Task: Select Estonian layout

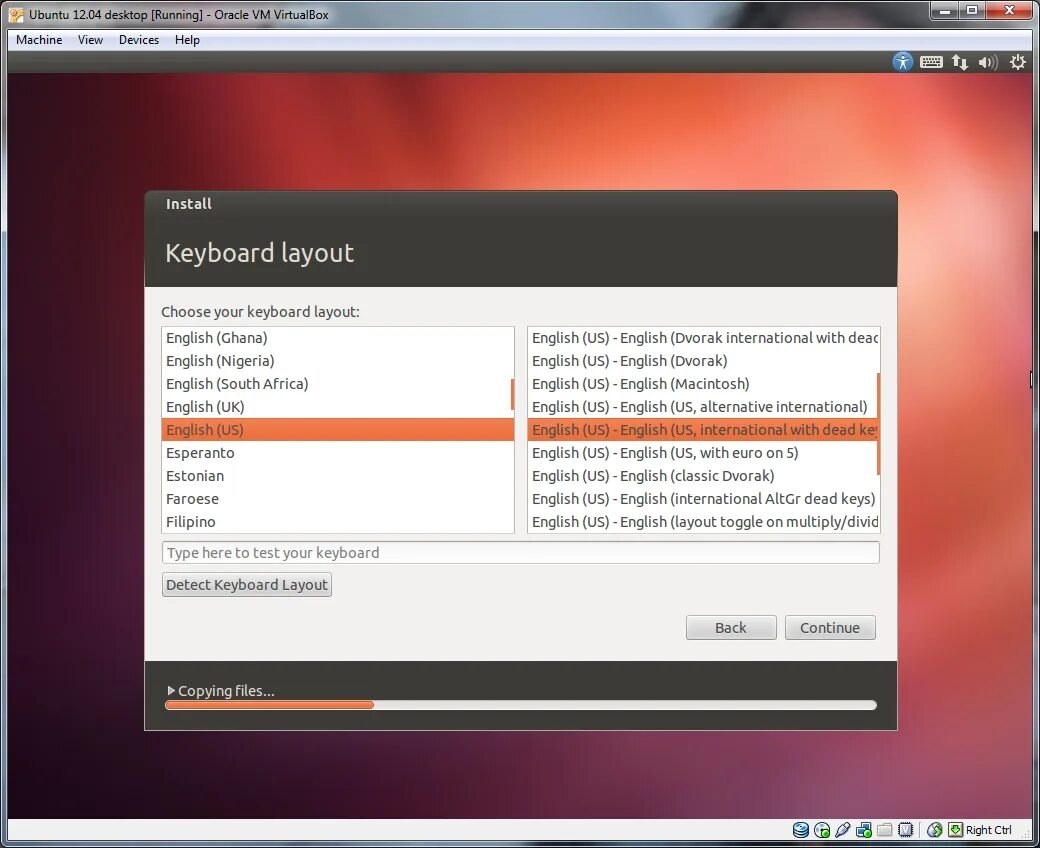Action: [338, 475]
